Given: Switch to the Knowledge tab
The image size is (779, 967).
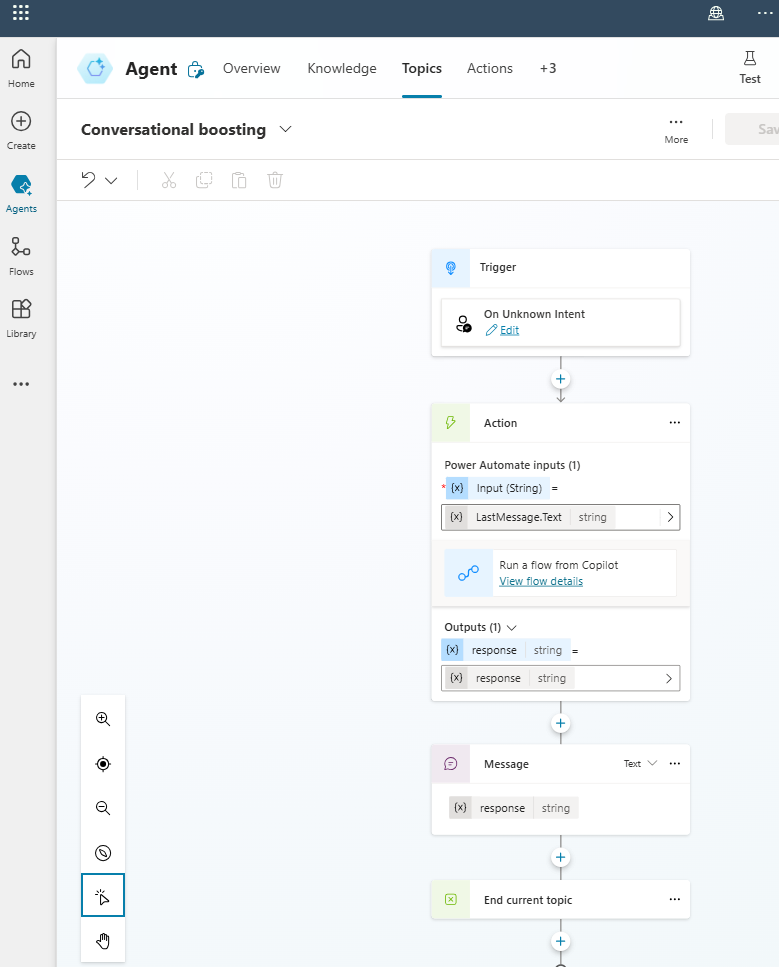Looking at the screenshot, I should point(342,68).
